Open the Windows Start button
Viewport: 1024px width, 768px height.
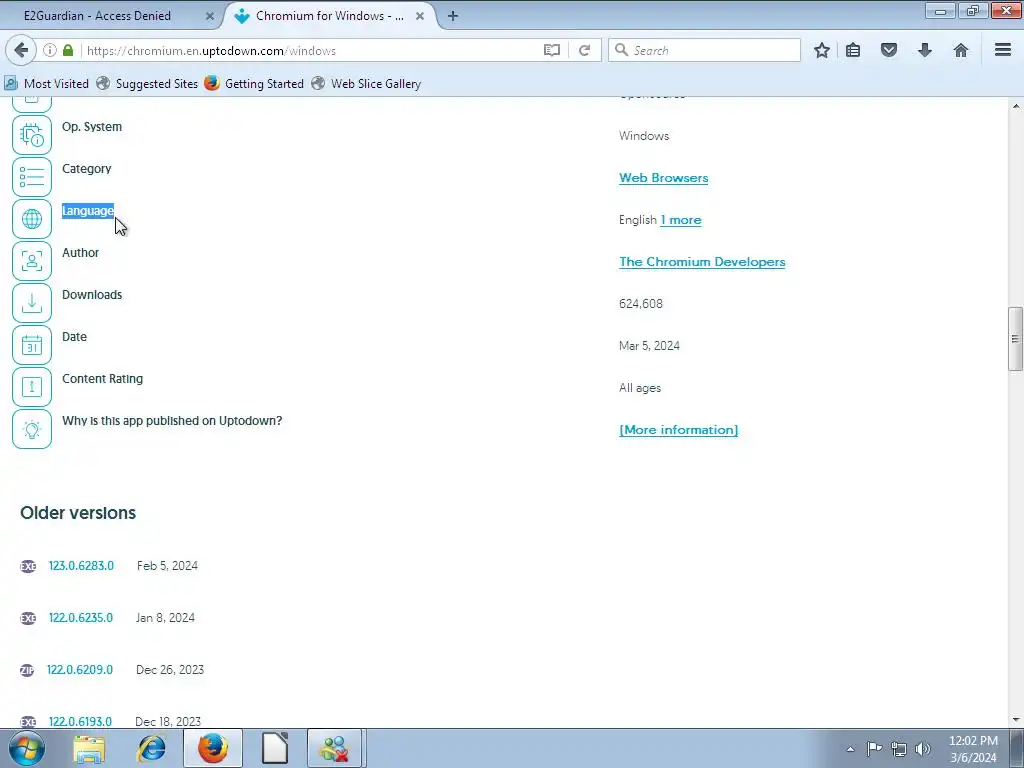(x=27, y=748)
